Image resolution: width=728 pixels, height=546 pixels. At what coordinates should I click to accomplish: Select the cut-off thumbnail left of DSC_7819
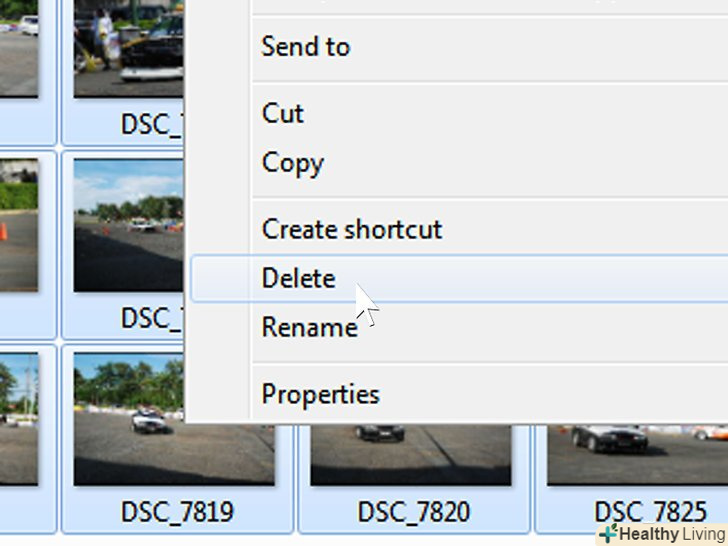point(18,420)
